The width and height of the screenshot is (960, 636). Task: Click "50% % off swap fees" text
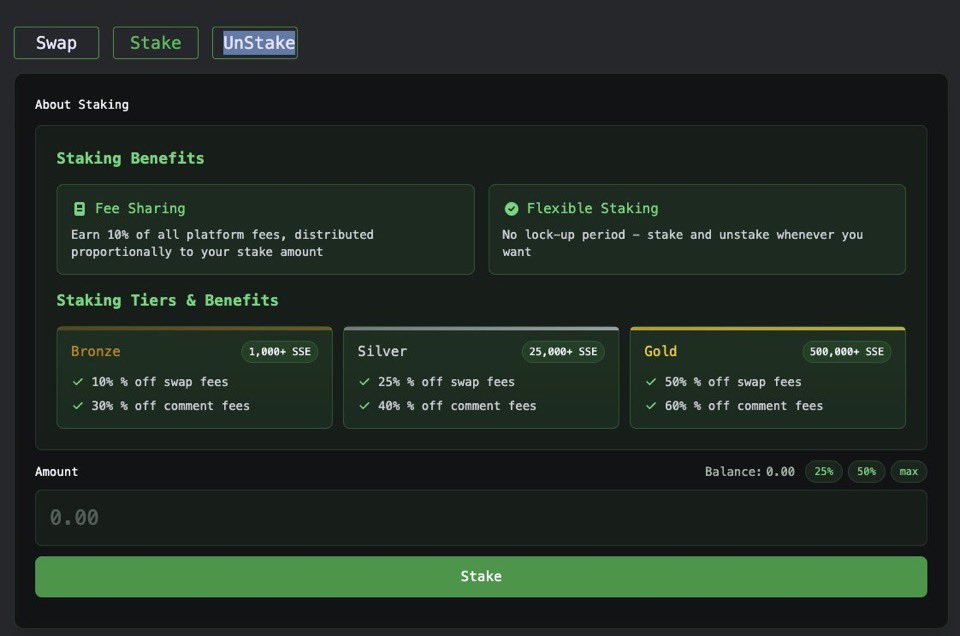coord(733,382)
